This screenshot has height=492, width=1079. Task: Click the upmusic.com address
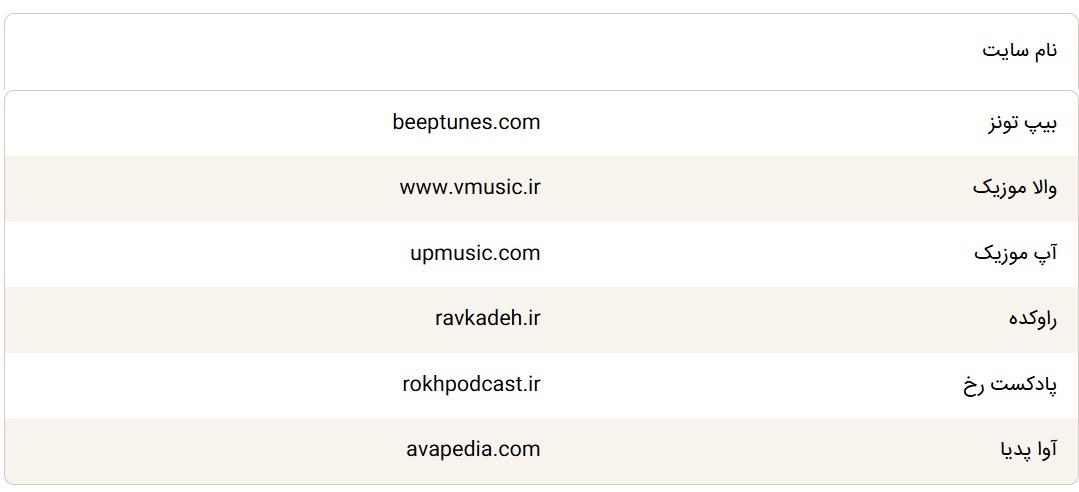pyautogui.click(x=474, y=253)
